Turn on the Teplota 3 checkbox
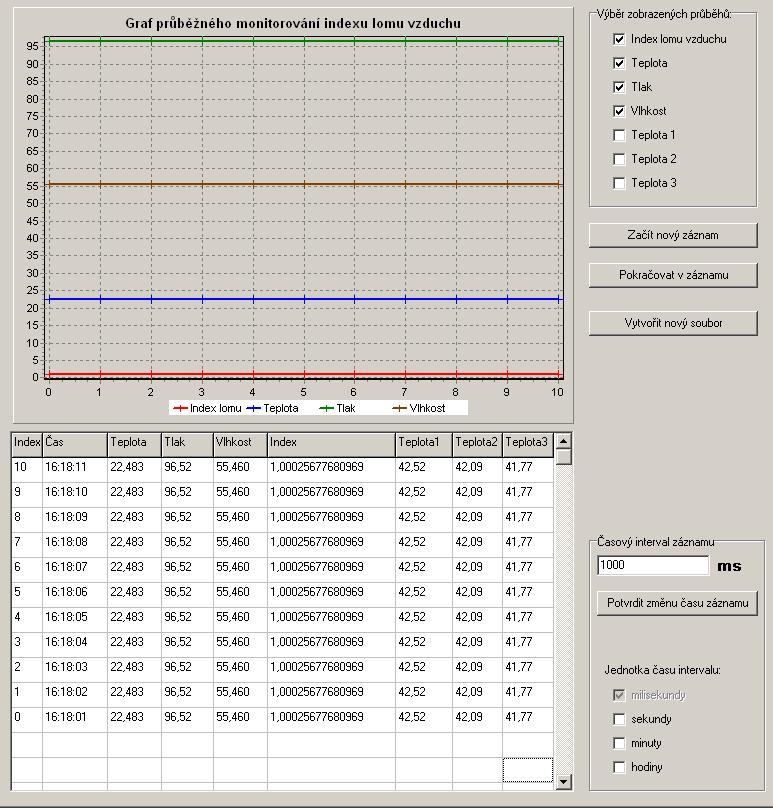This screenshot has width=773, height=808. 619,183
